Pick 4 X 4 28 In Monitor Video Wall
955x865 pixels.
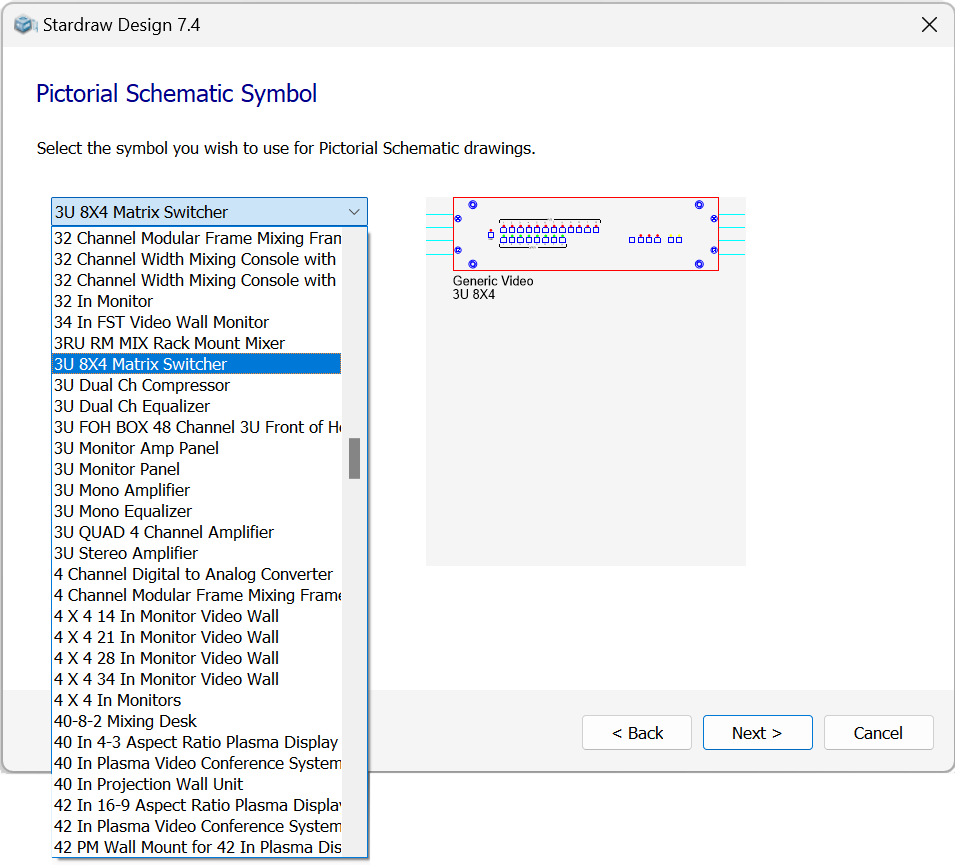click(197, 658)
